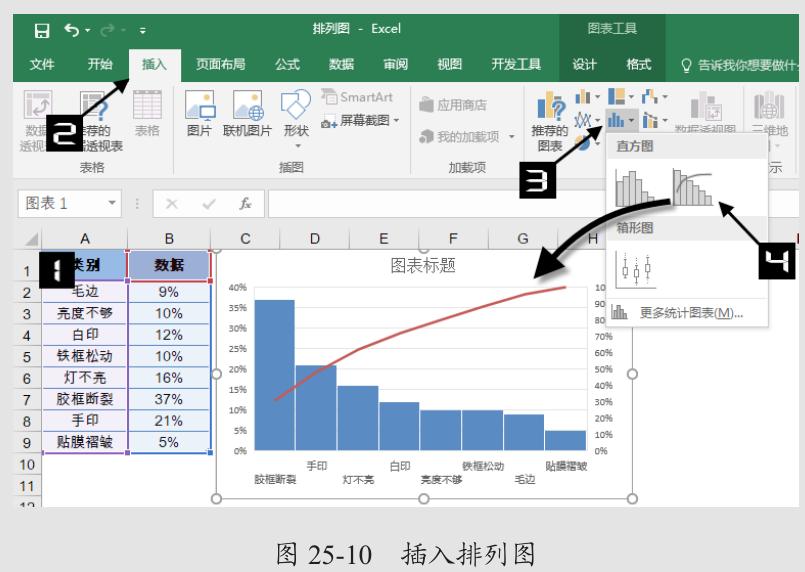Switch to the 审阅 tab
Image resolution: width=805 pixels, height=572 pixels.
click(395, 64)
